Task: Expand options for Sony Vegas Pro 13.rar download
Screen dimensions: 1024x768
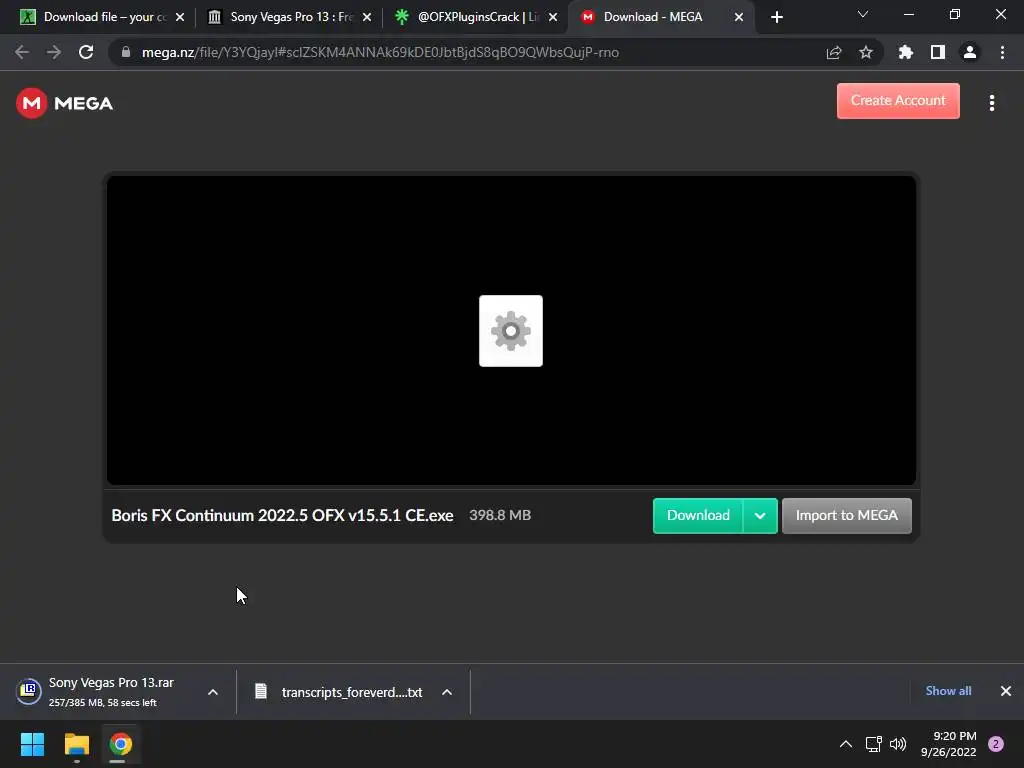Action: coord(213,692)
